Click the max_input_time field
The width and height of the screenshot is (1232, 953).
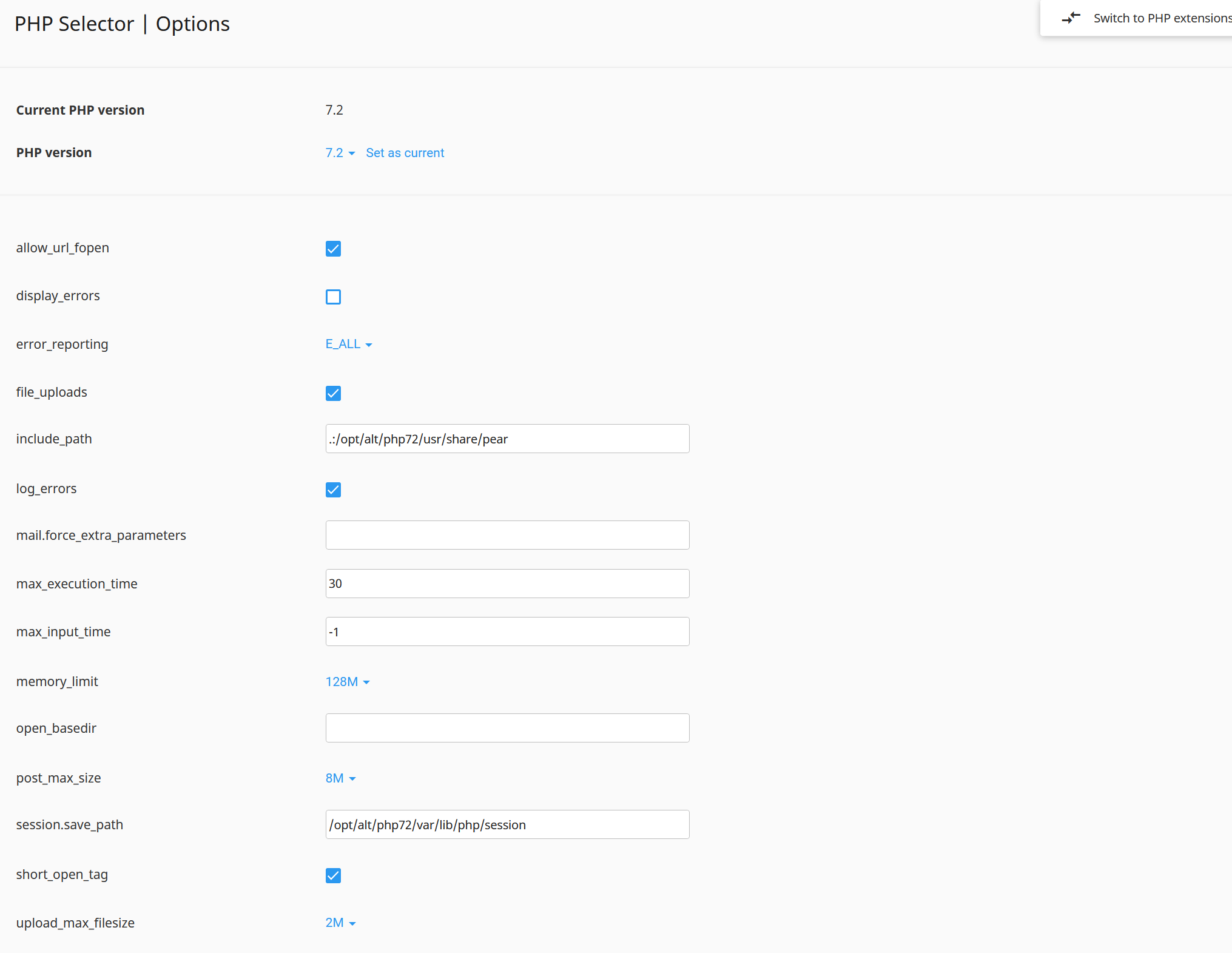[x=507, y=631]
